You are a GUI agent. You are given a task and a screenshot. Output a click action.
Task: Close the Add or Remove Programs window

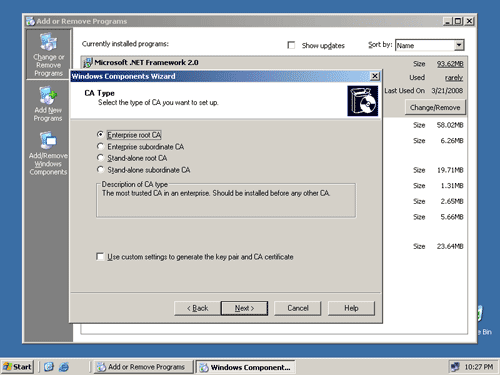(469, 21)
